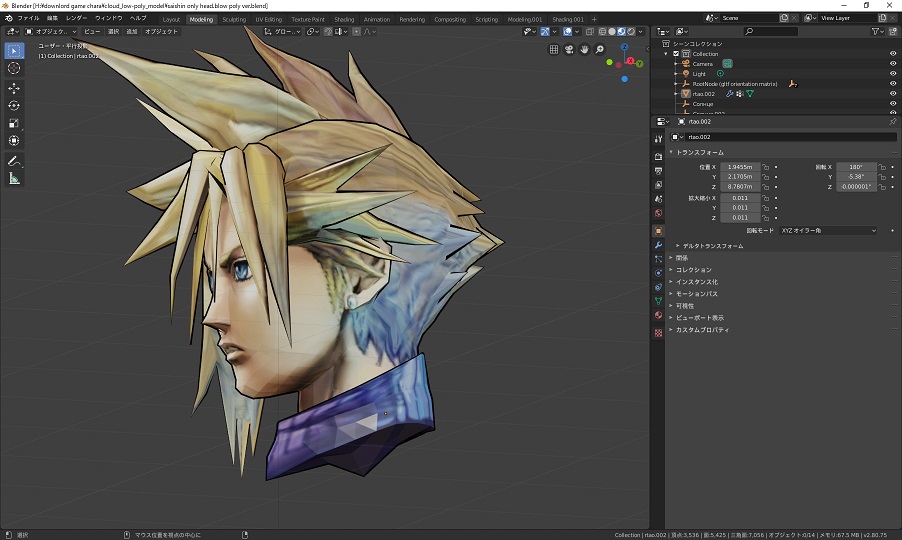The height and width of the screenshot is (540, 902).
Task: Click the Z axis on navigation gizmo
Action: (x=624, y=47)
